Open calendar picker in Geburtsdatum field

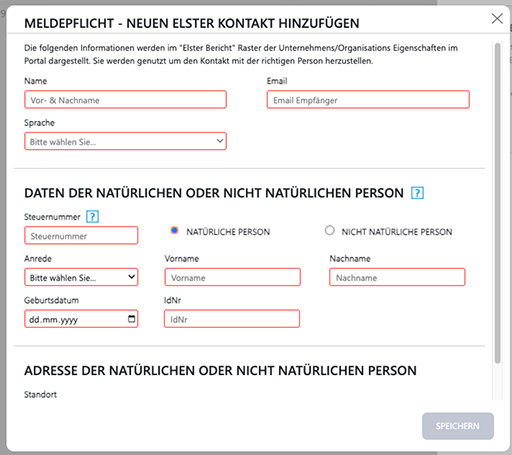click(x=132, y=319)
